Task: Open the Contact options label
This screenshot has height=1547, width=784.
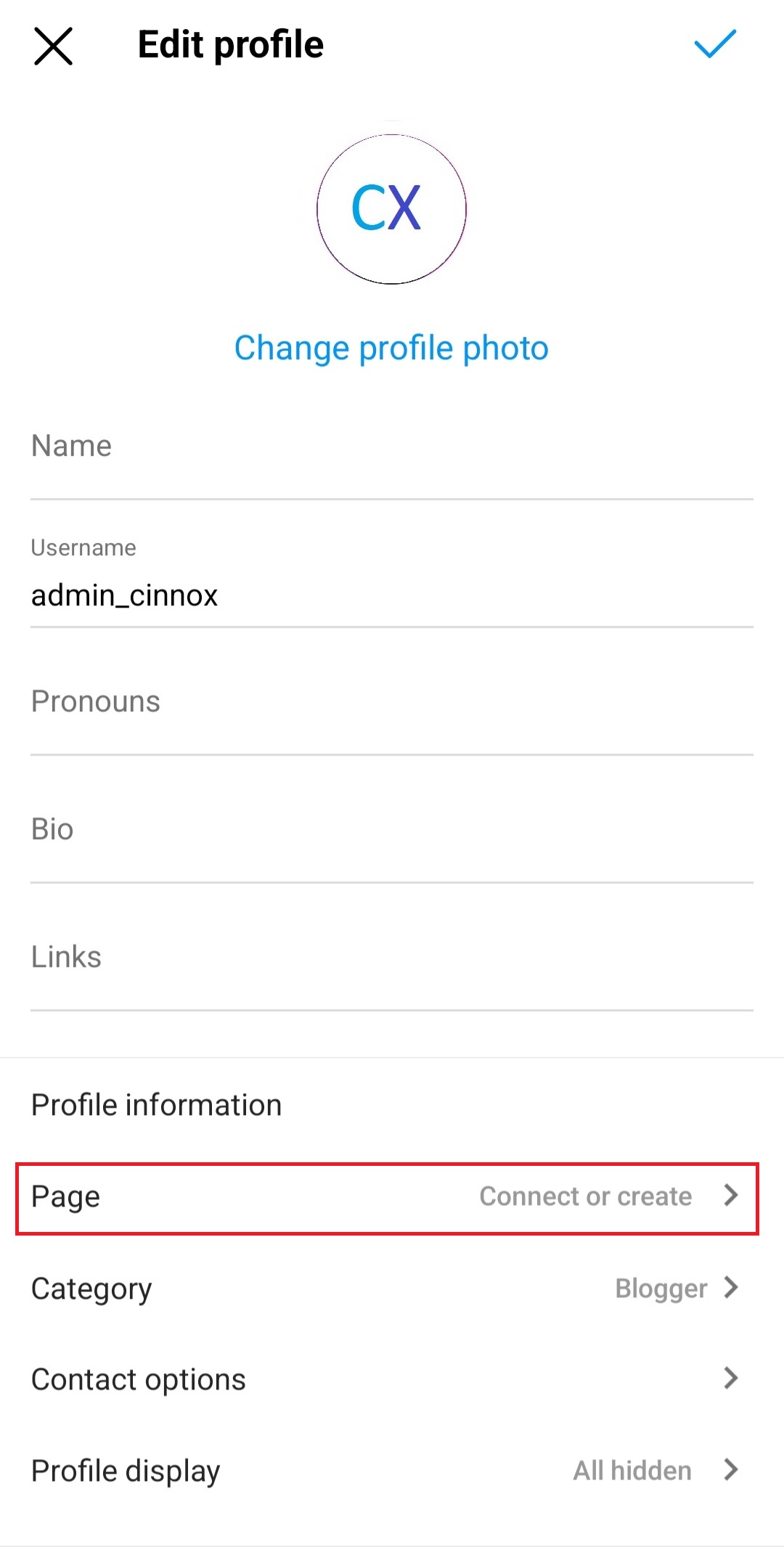Action: [139, 1379]
